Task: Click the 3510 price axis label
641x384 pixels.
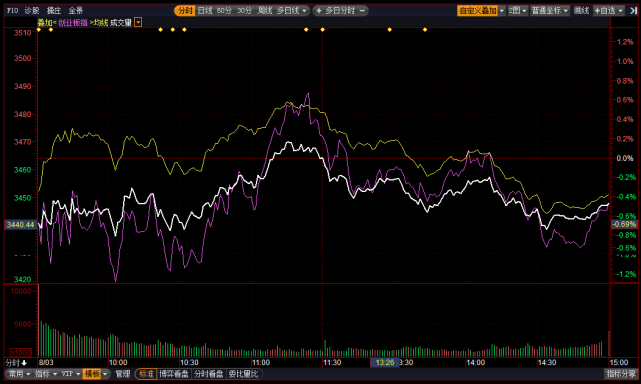Action: coord(22,33)
